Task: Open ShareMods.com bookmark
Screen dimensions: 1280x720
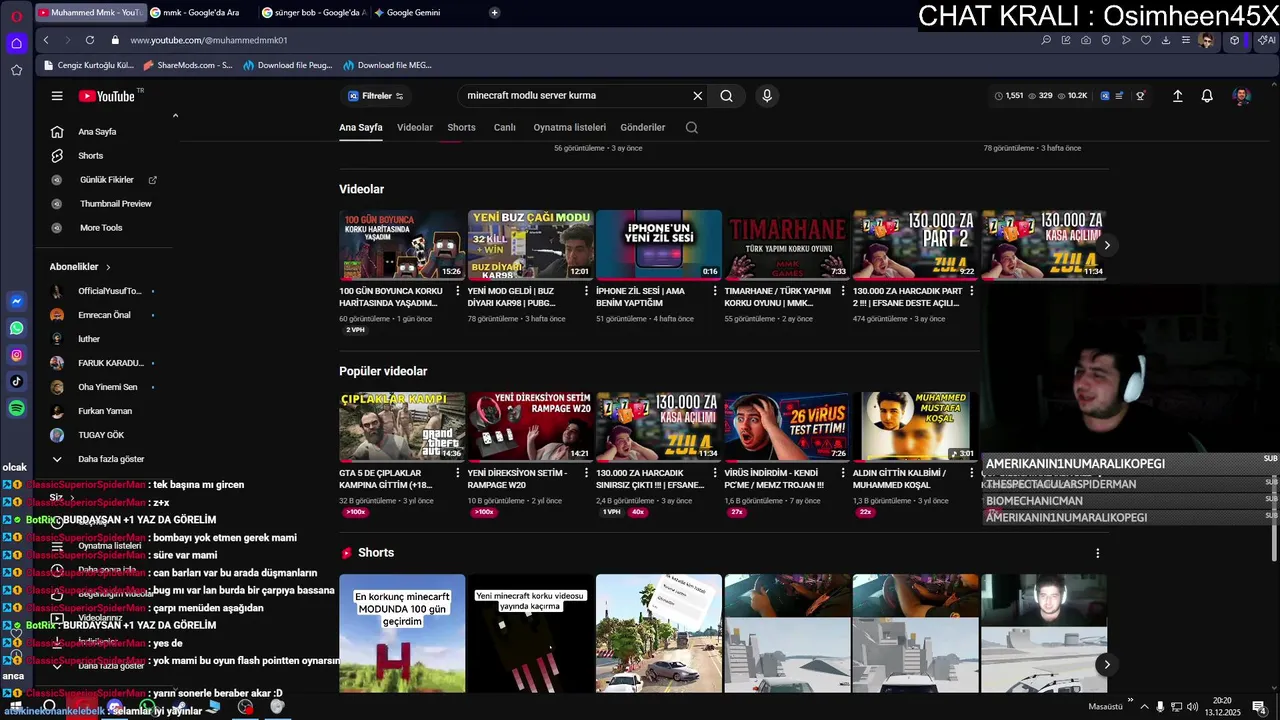Action: tap(188, 65)
